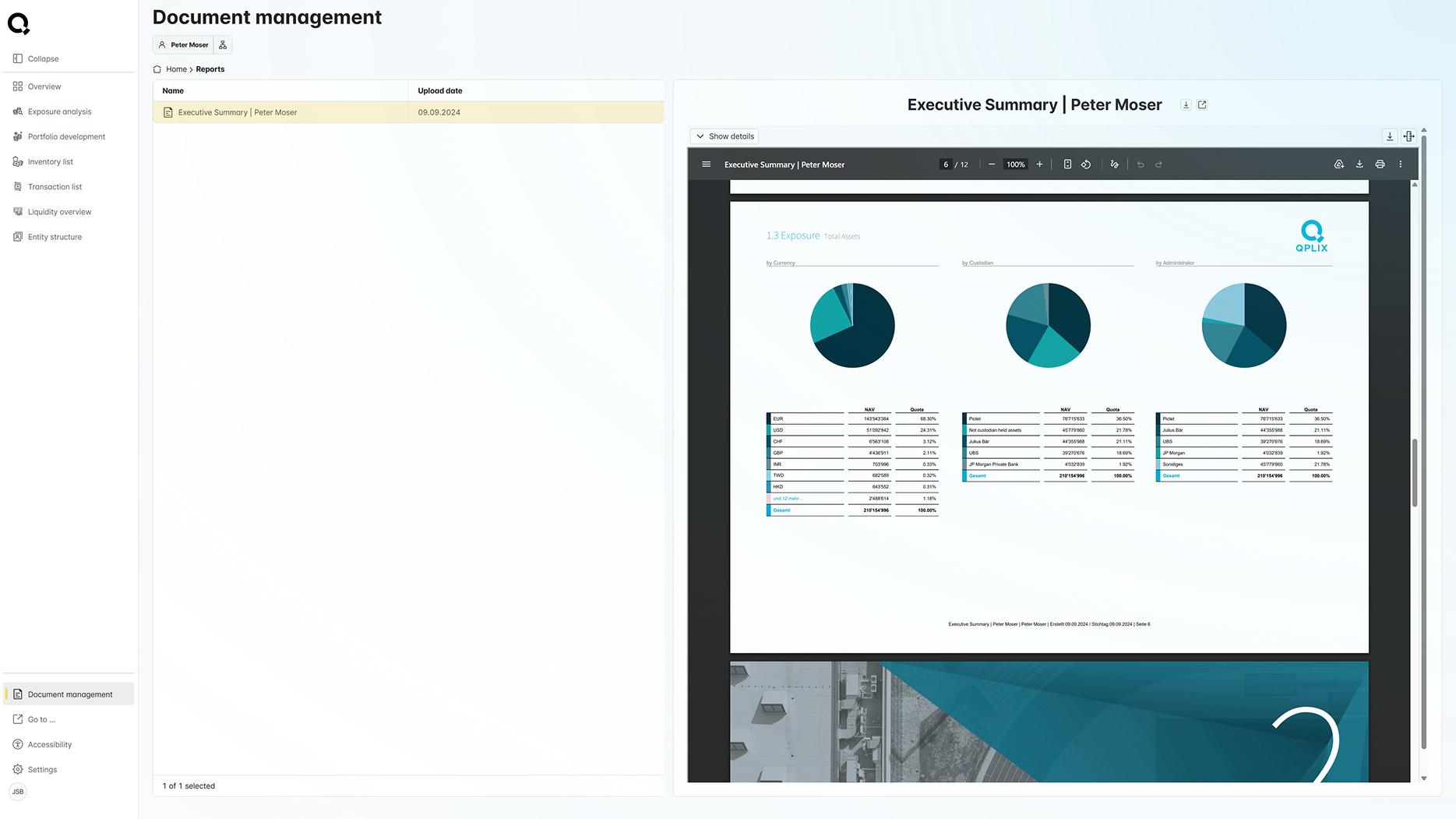Image resolution: width=1456 pixels, height=819 pixels.
Task: Open the Transaction list
Action: tap(48, 186)
